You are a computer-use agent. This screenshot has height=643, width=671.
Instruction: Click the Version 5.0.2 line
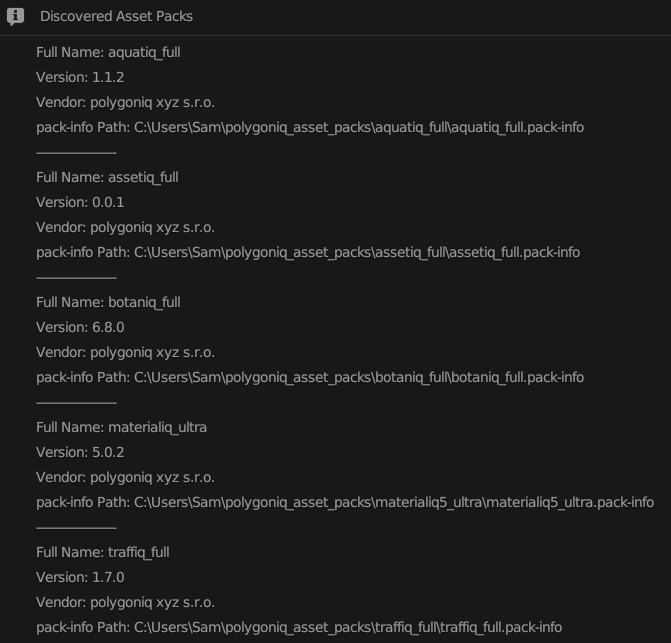(80, 452)
